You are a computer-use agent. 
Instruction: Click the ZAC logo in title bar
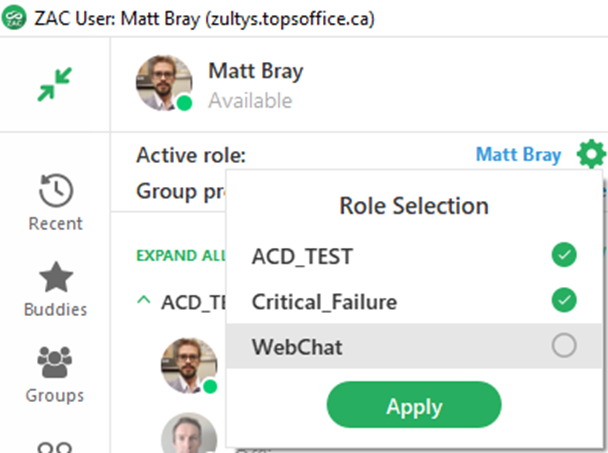tap(13, 19)
